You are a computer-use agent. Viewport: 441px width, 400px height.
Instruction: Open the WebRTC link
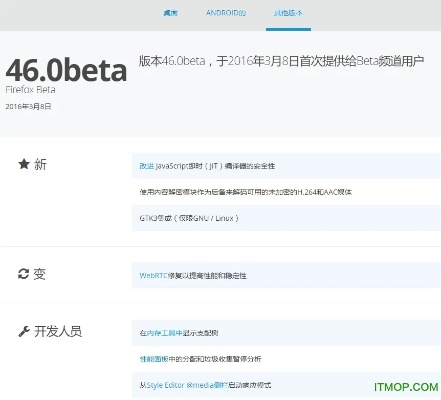coord(153,276)
